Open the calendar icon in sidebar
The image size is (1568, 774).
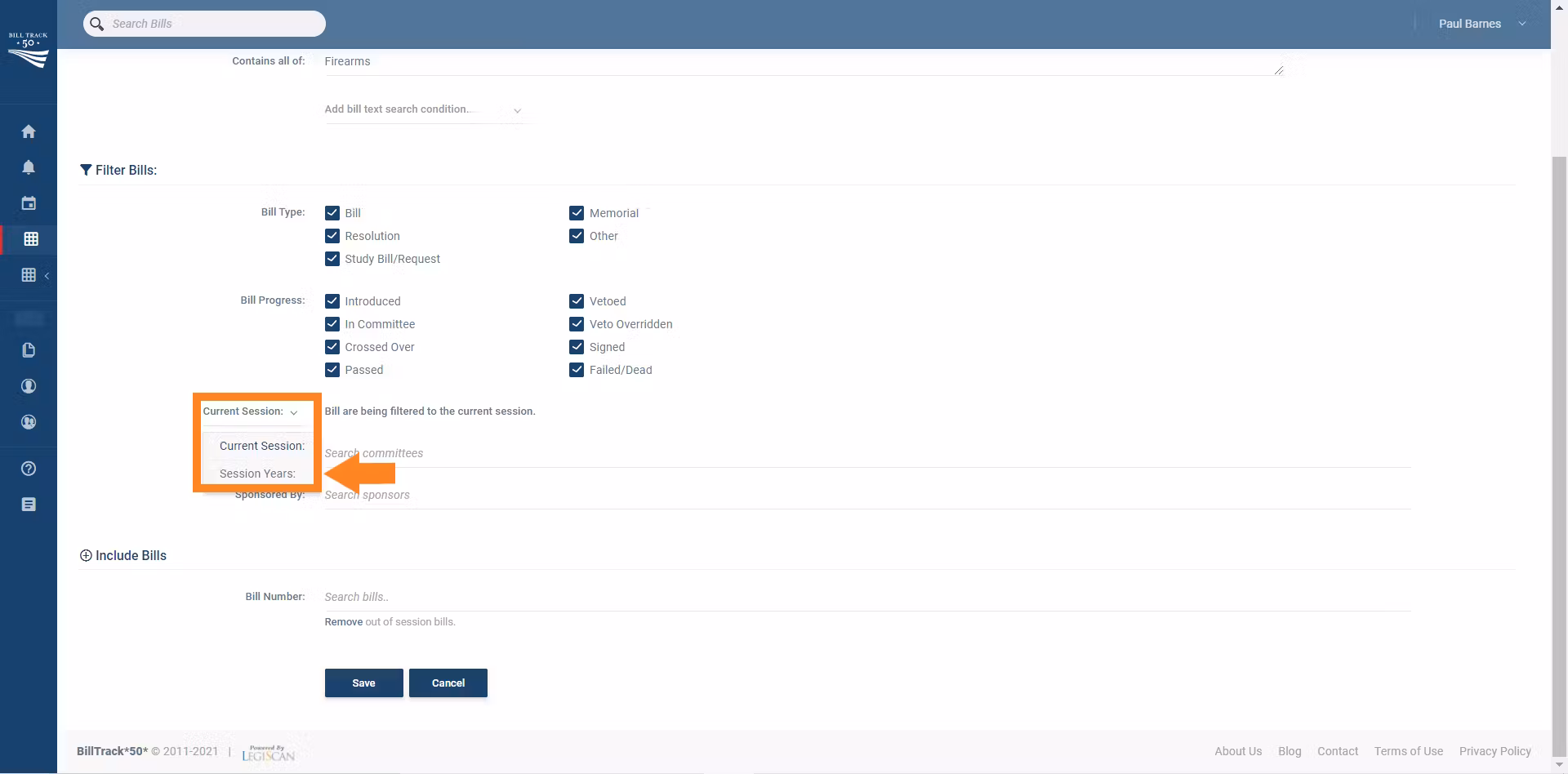[x=29, y=203]
